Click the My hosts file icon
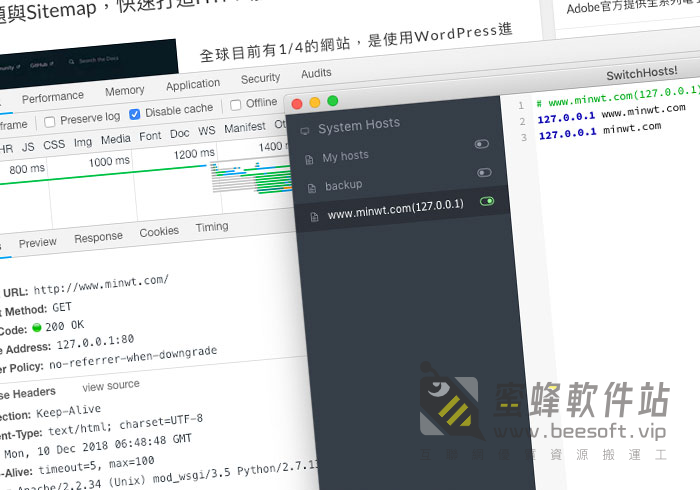This screenshot has width=700, height=490. (x=309, y=160)
